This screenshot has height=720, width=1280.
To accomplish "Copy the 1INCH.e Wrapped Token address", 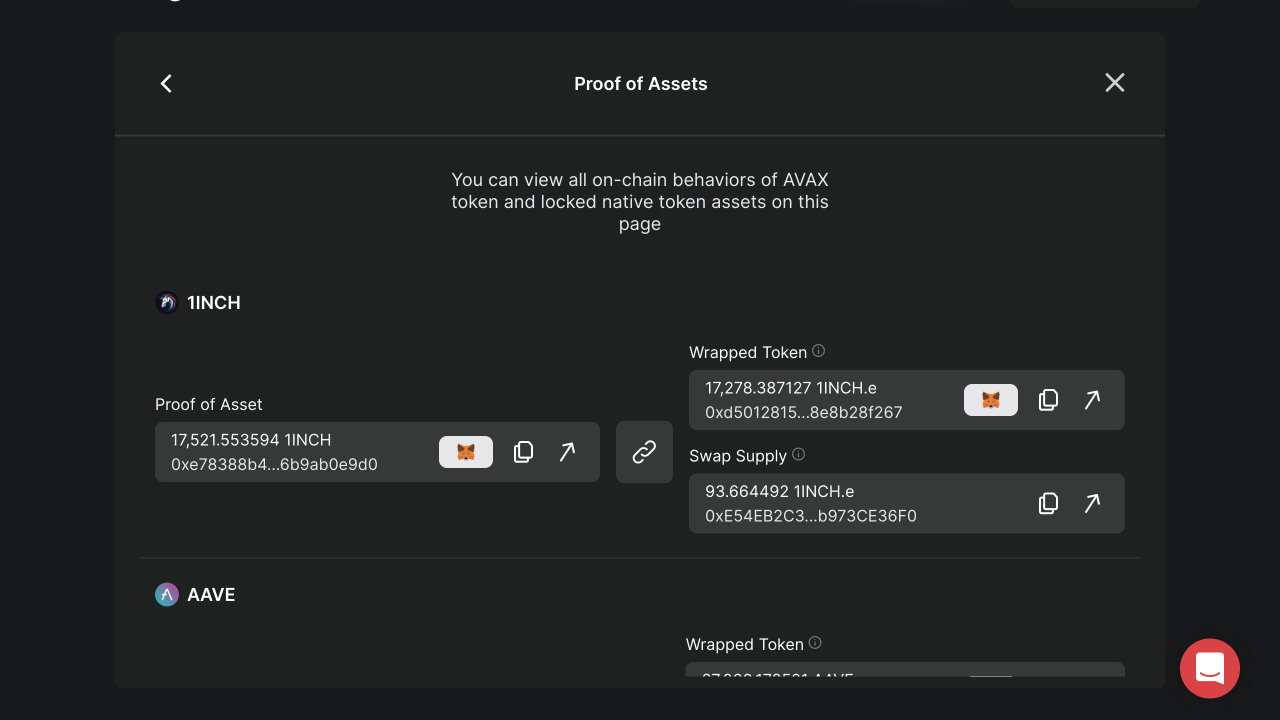I will [x=1048, y=400].
